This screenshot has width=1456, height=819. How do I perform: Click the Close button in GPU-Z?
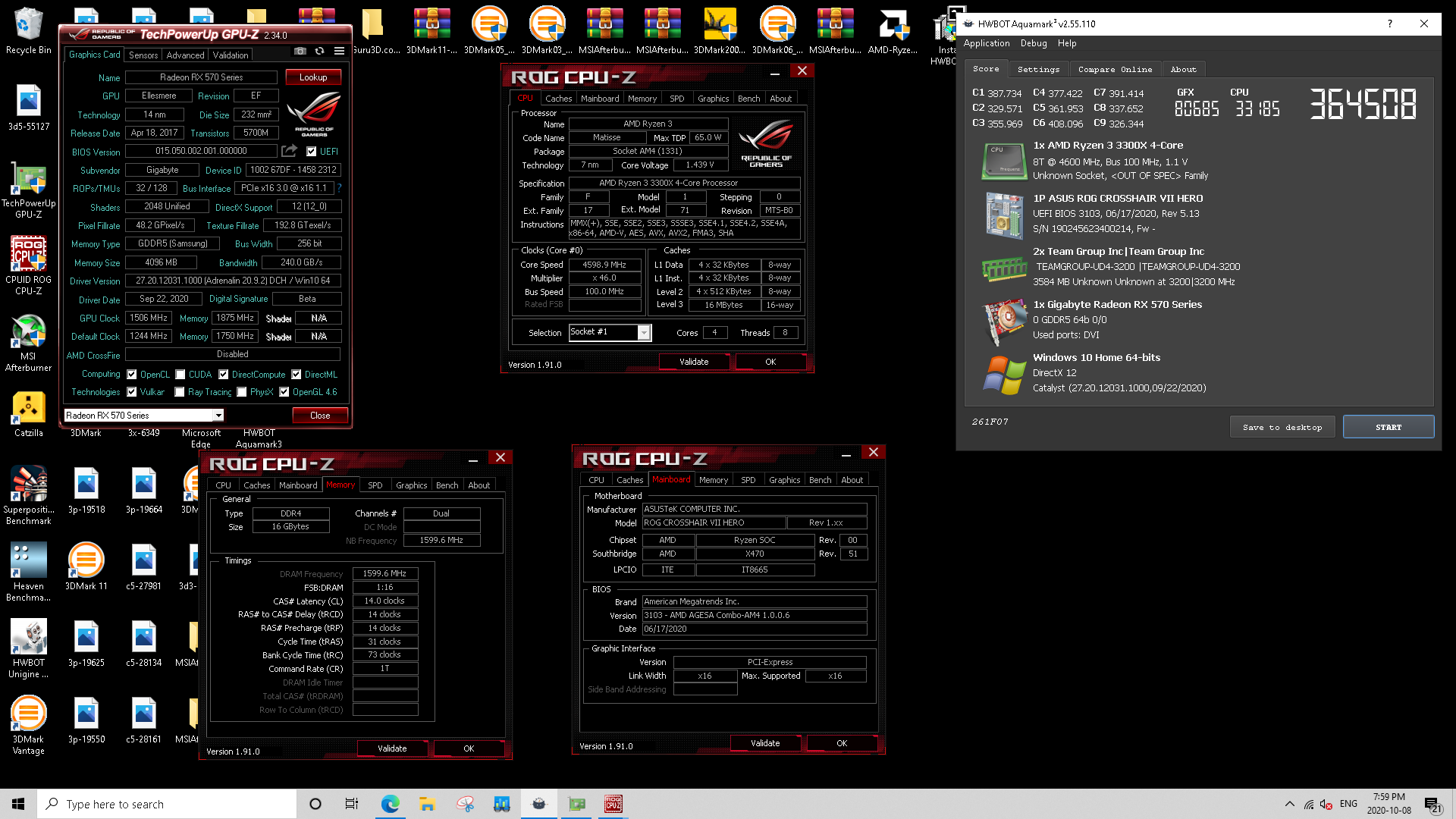click(x=320, y=416)
